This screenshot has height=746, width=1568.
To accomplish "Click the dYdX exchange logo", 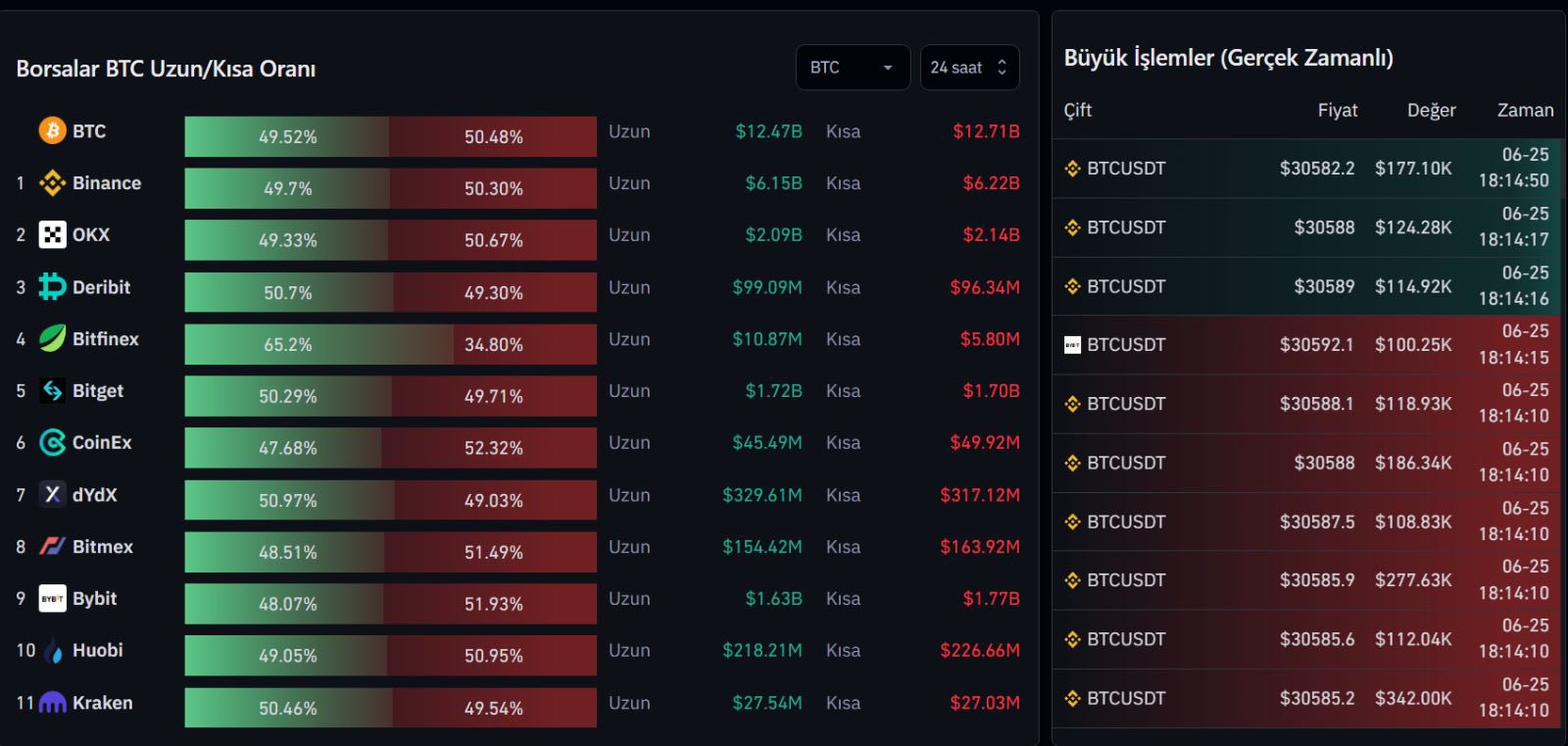I will (52, 494).
